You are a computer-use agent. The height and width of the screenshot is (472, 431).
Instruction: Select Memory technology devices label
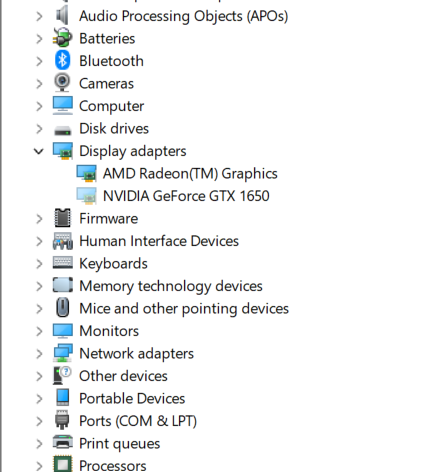point(171,286)
